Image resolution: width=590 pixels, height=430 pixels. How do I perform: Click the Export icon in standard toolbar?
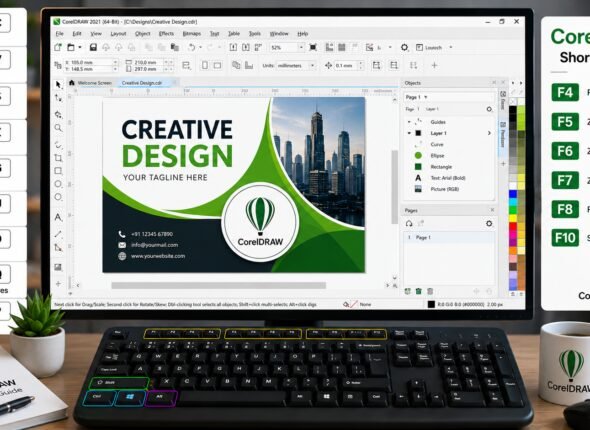246,47
